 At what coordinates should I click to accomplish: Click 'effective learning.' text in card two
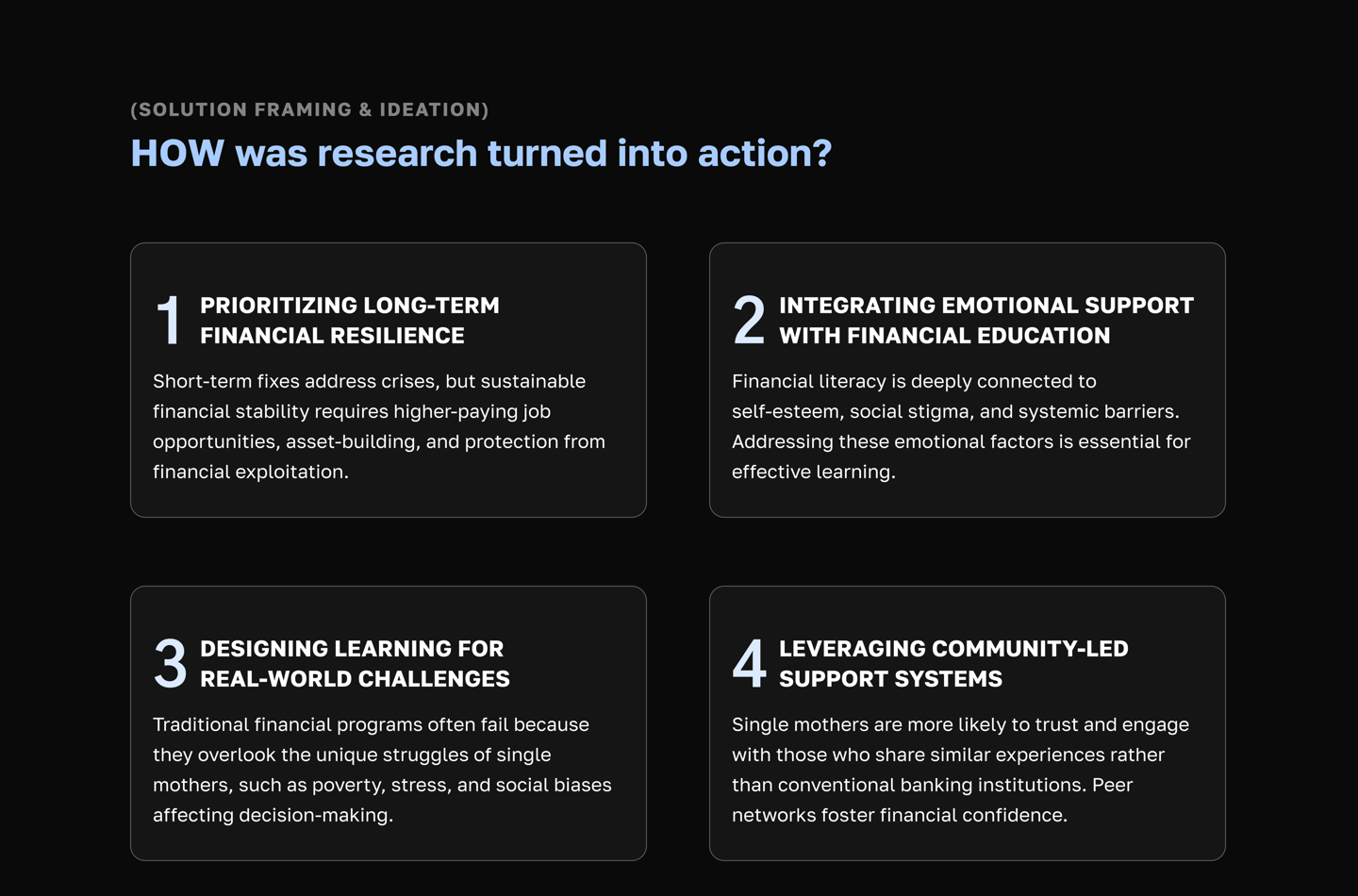[814, 472]
